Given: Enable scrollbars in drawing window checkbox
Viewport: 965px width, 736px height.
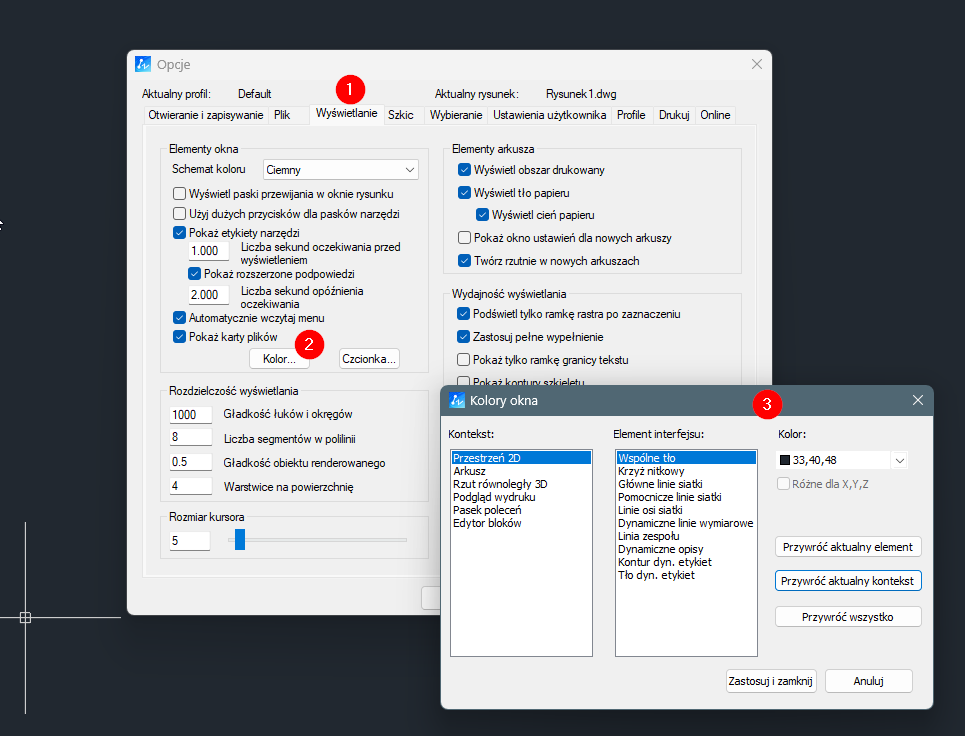Looking at the screenshot, I should coord(180,194).
